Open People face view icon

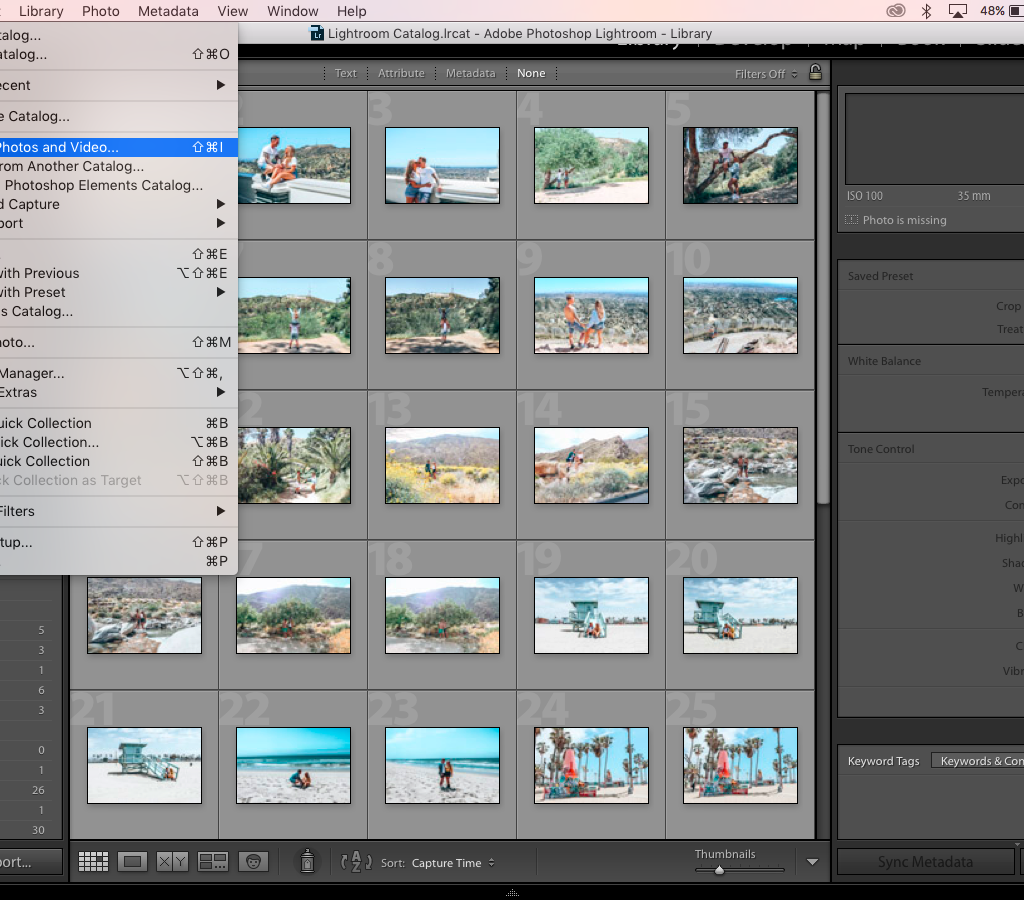tap(253, 861)
